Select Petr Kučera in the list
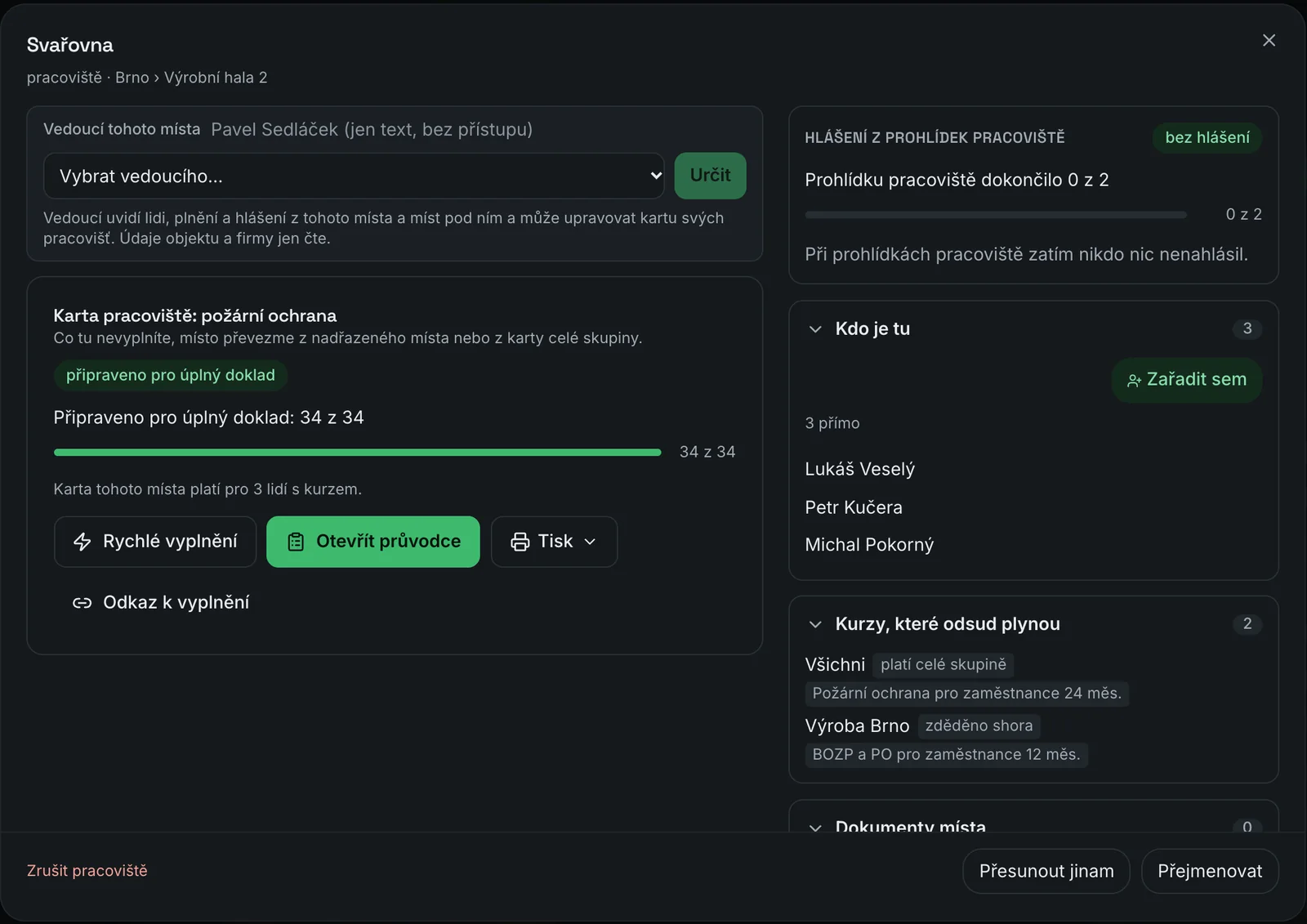Viewport: 1307px width, 924px height. 854,507
